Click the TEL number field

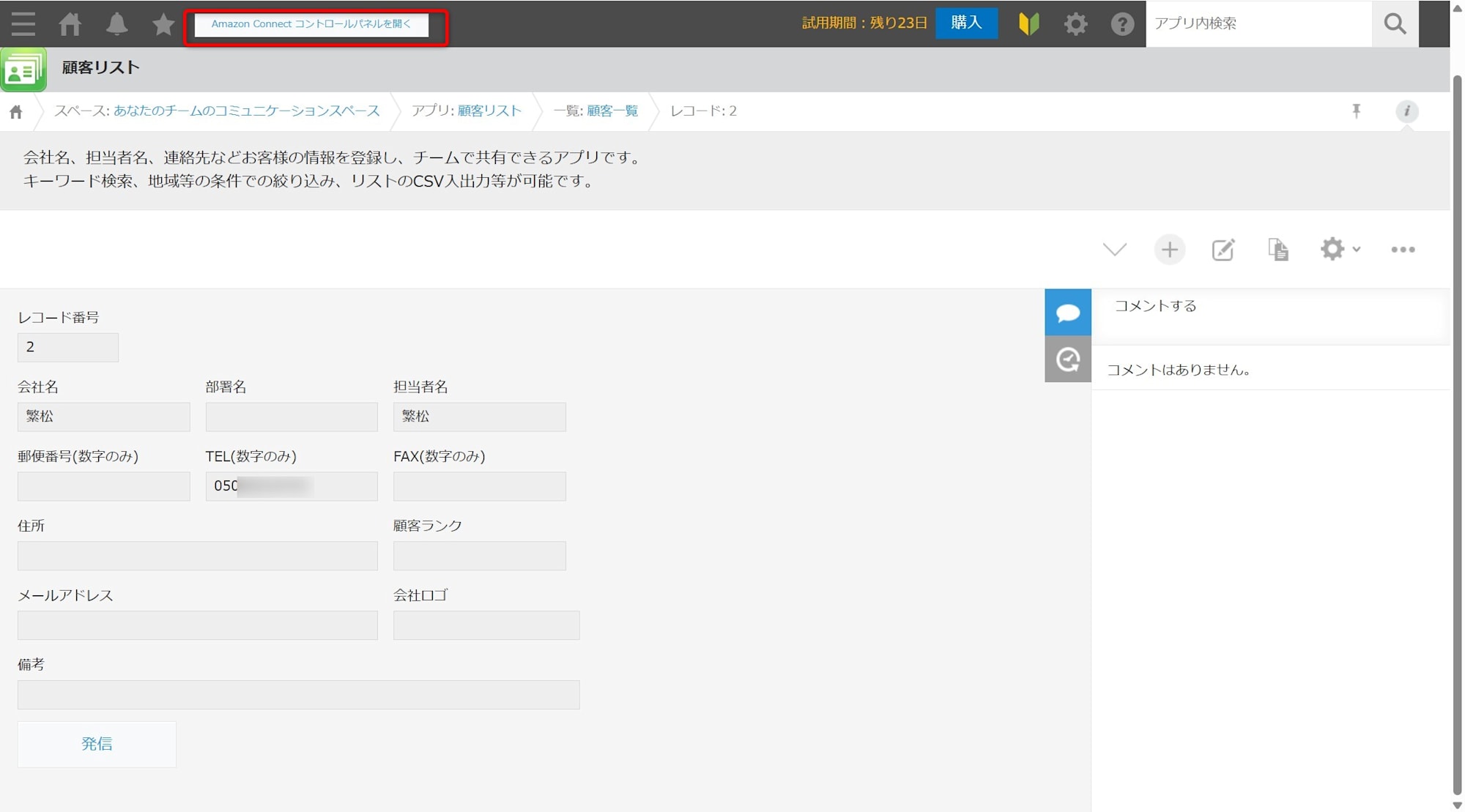pyautogui.click(x=292, y=486)
